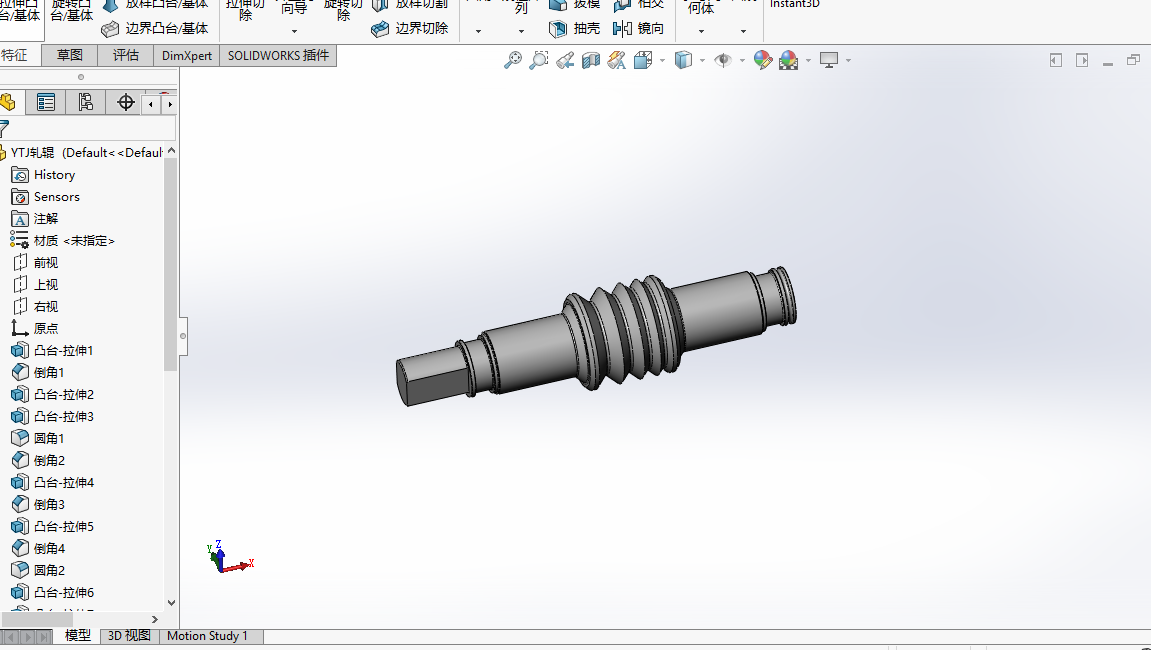Open the View Settings dropdown arrow

pyautogui.click(x=848, y=60)
